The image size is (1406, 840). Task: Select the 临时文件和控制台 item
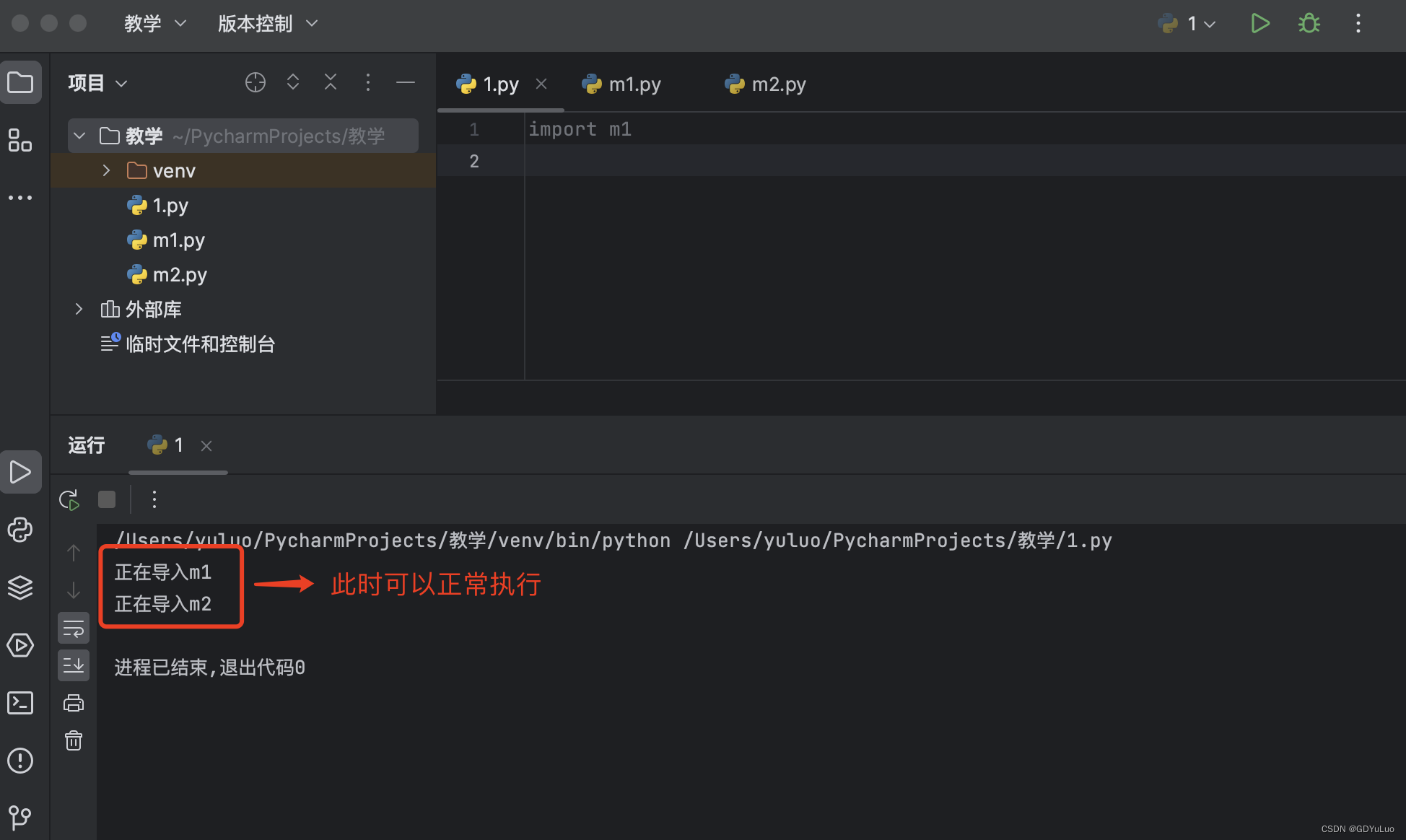click(200, 344)
